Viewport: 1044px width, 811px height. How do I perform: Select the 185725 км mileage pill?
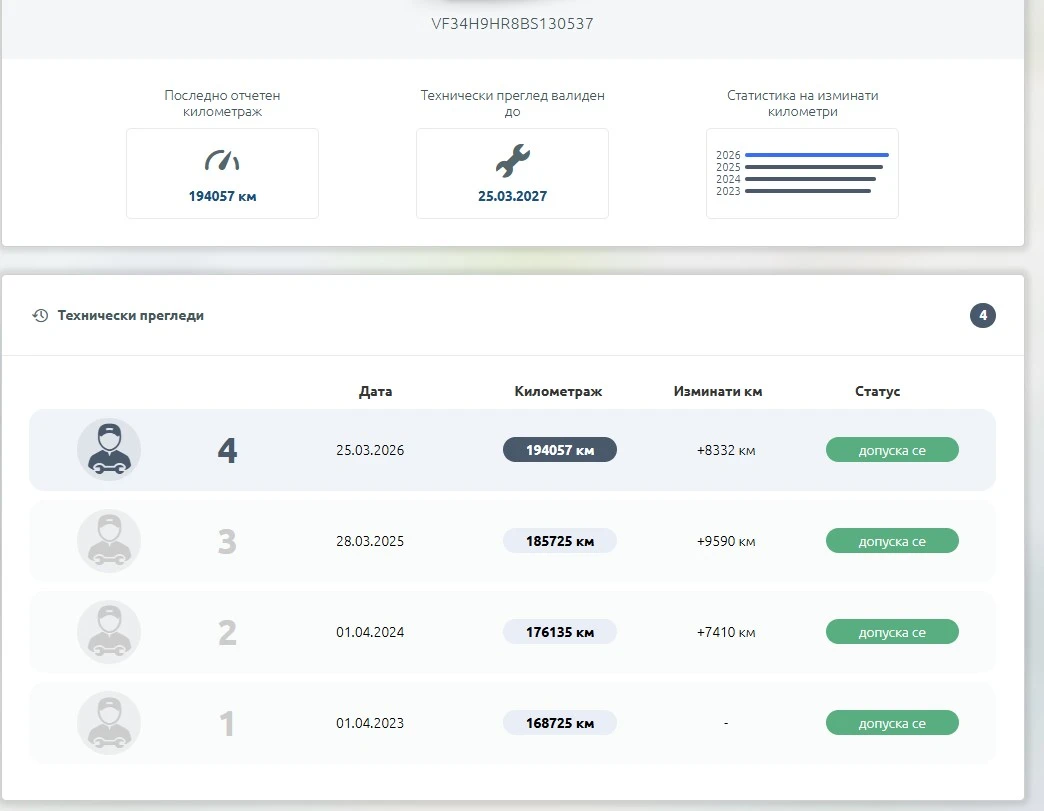[x=559, y=541]
